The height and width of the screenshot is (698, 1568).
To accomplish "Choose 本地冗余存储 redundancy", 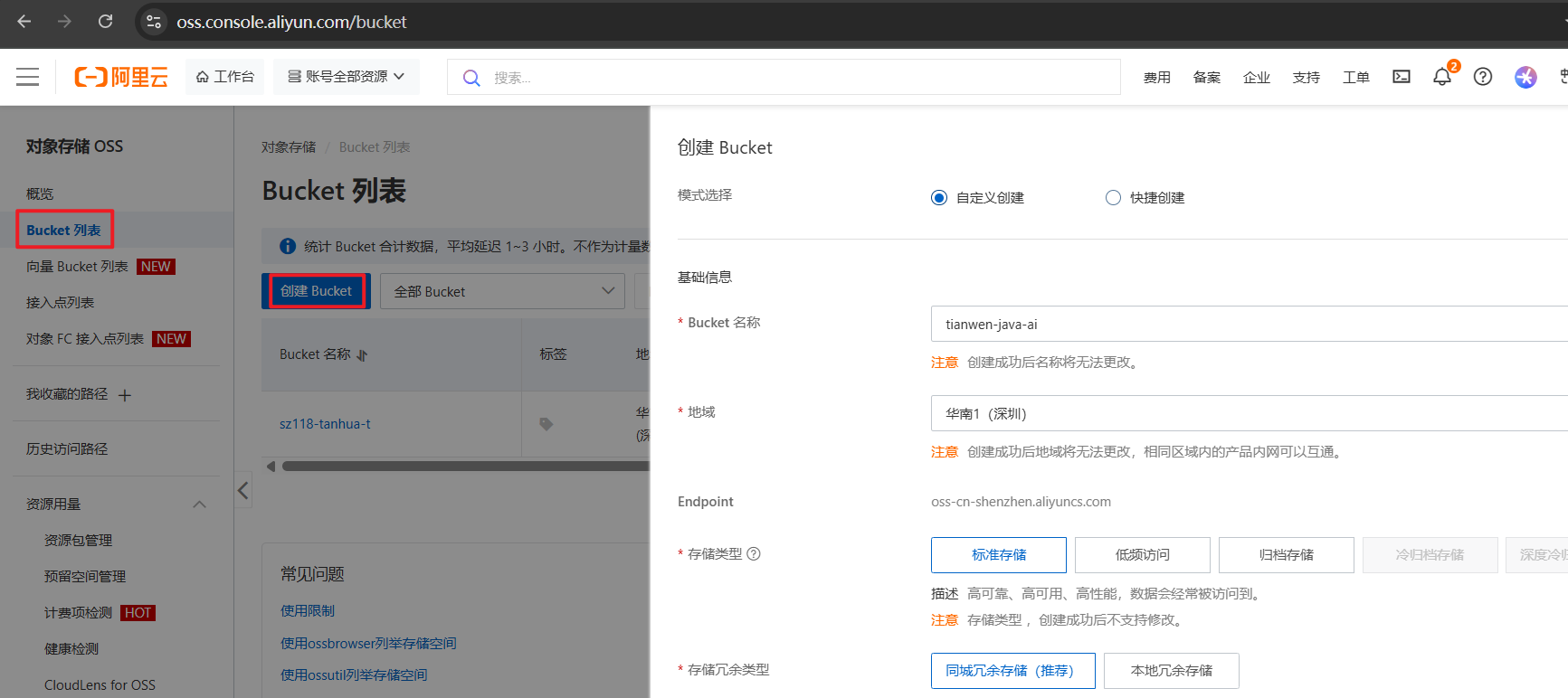I will coord(1172,671).
